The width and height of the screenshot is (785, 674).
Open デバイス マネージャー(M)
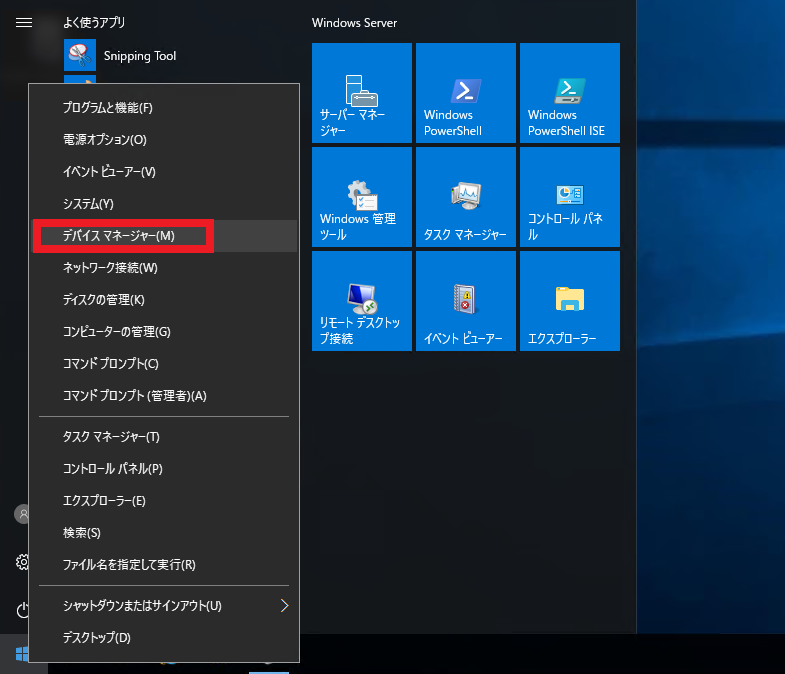click(164, 236)
